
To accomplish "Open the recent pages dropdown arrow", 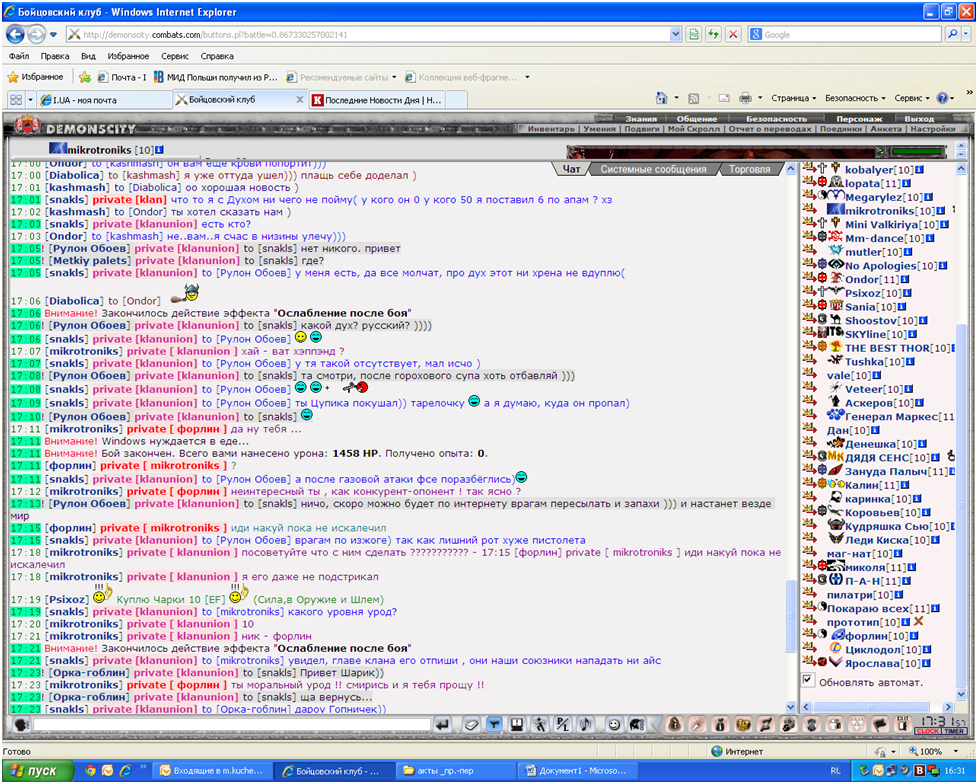I will tap(54, 34).
